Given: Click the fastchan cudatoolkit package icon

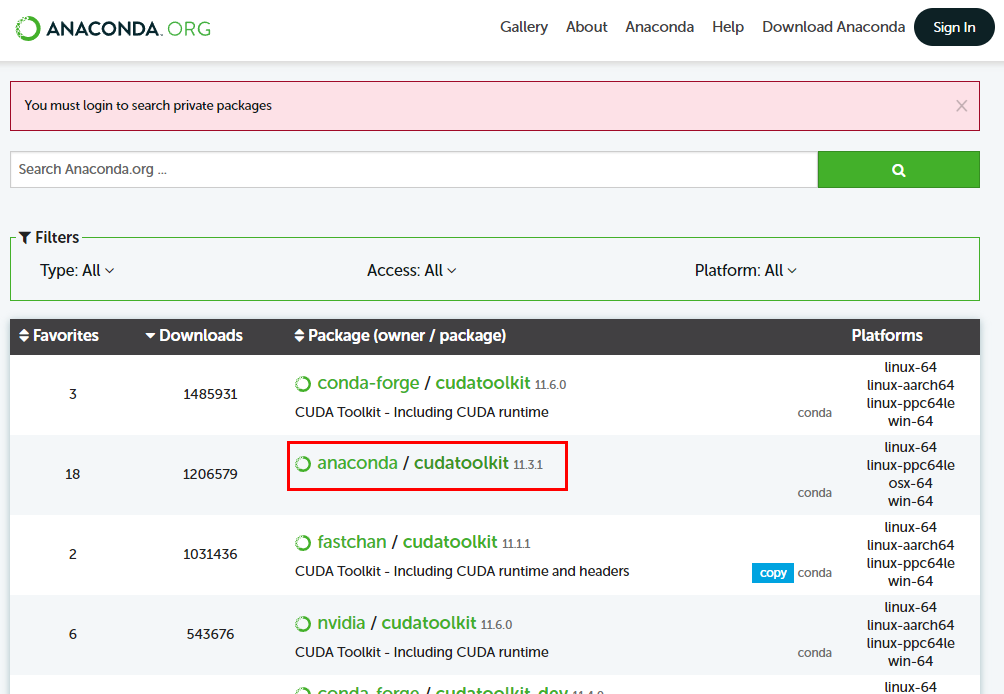Looking at the screenshot, I should (303, 543).
